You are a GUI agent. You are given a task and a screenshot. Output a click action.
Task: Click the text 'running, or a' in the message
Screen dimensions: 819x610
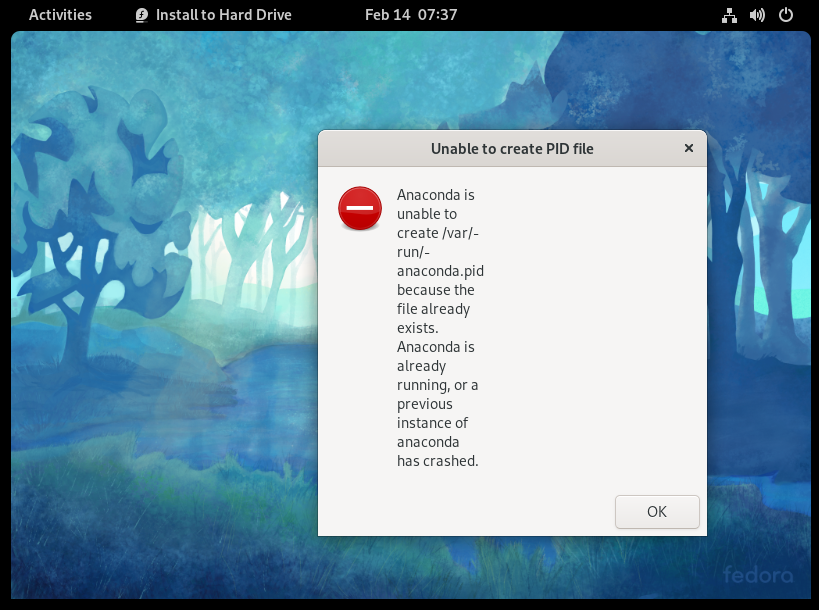438,385
